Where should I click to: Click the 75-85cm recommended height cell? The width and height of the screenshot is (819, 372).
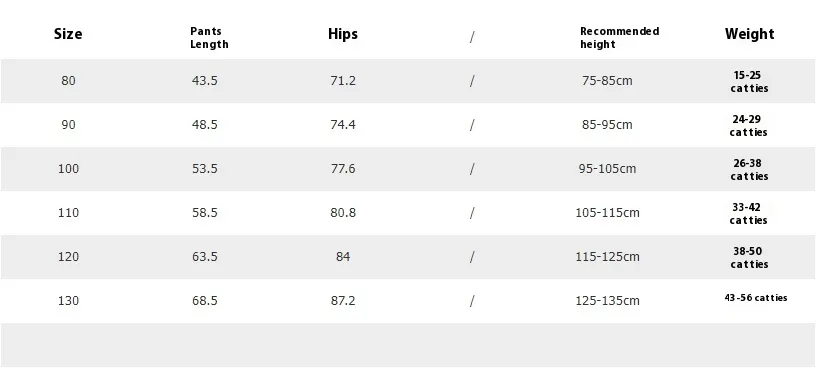click(x=607, y=81)
